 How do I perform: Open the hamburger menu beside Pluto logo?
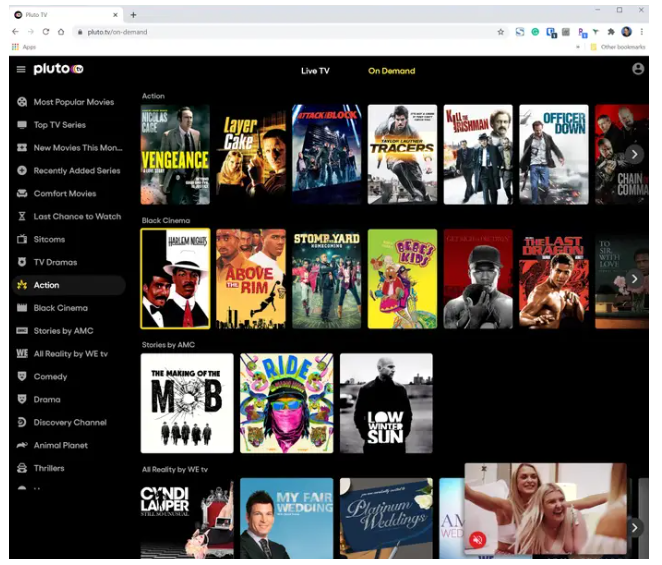pyautogui.click(x=21, y=69)
